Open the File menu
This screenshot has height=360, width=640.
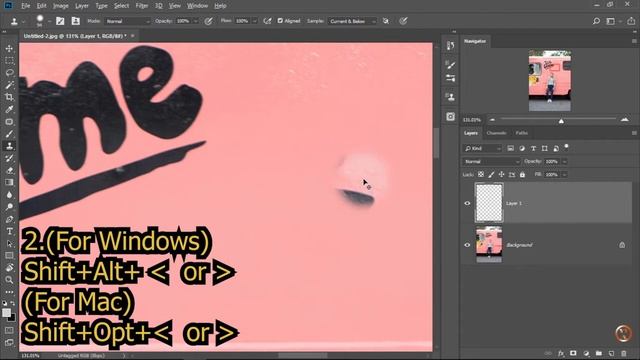point(25,6)
